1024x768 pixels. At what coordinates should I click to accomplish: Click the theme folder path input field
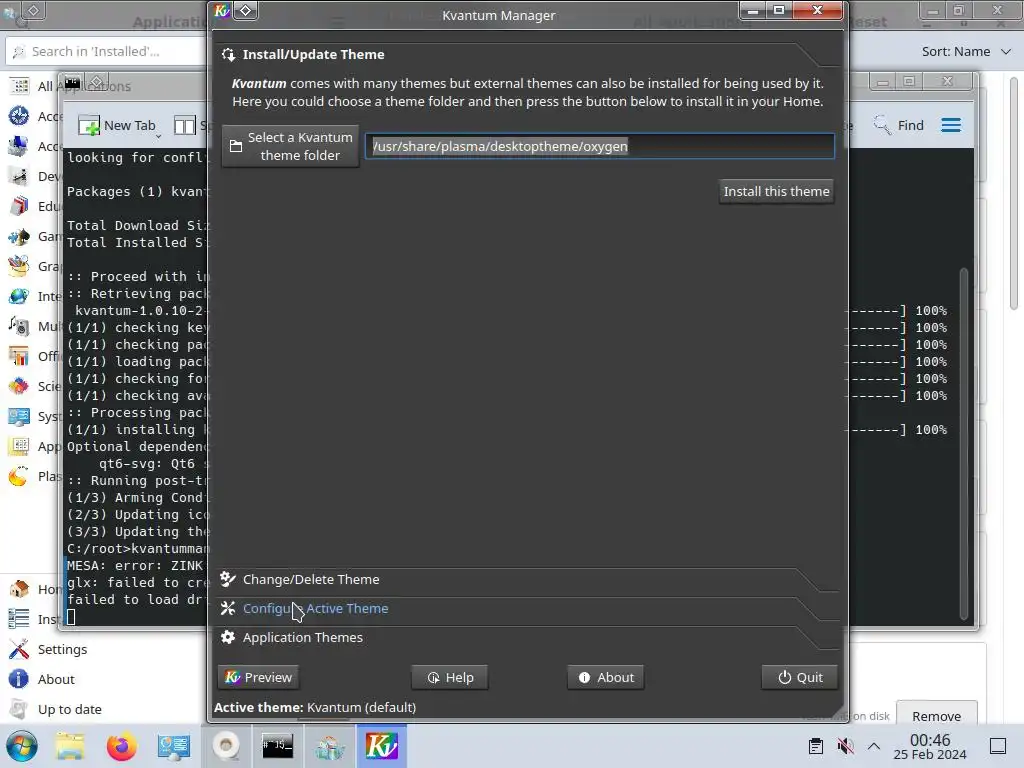600,146
